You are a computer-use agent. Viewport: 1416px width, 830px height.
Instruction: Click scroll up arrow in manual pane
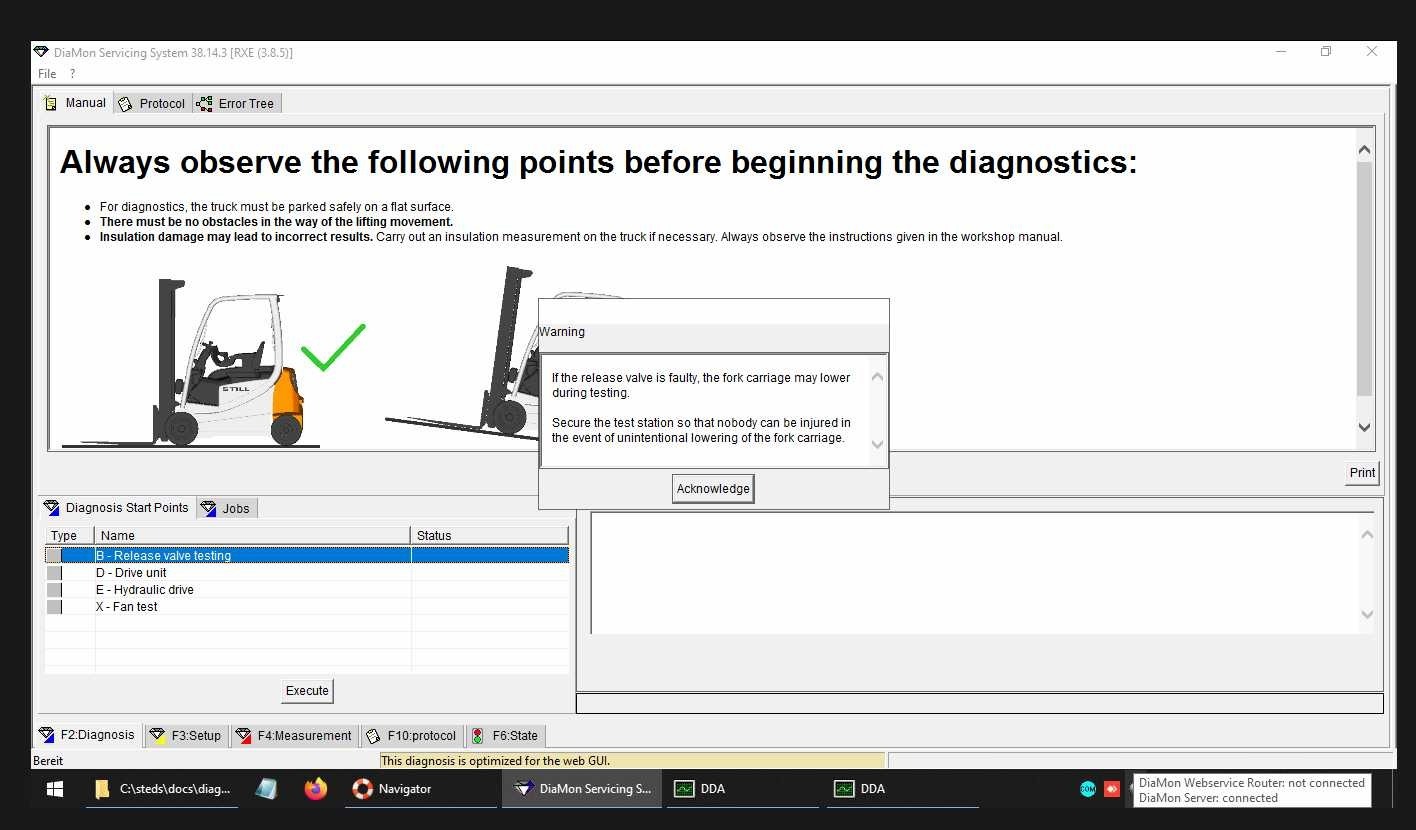tap(1364, 150)
